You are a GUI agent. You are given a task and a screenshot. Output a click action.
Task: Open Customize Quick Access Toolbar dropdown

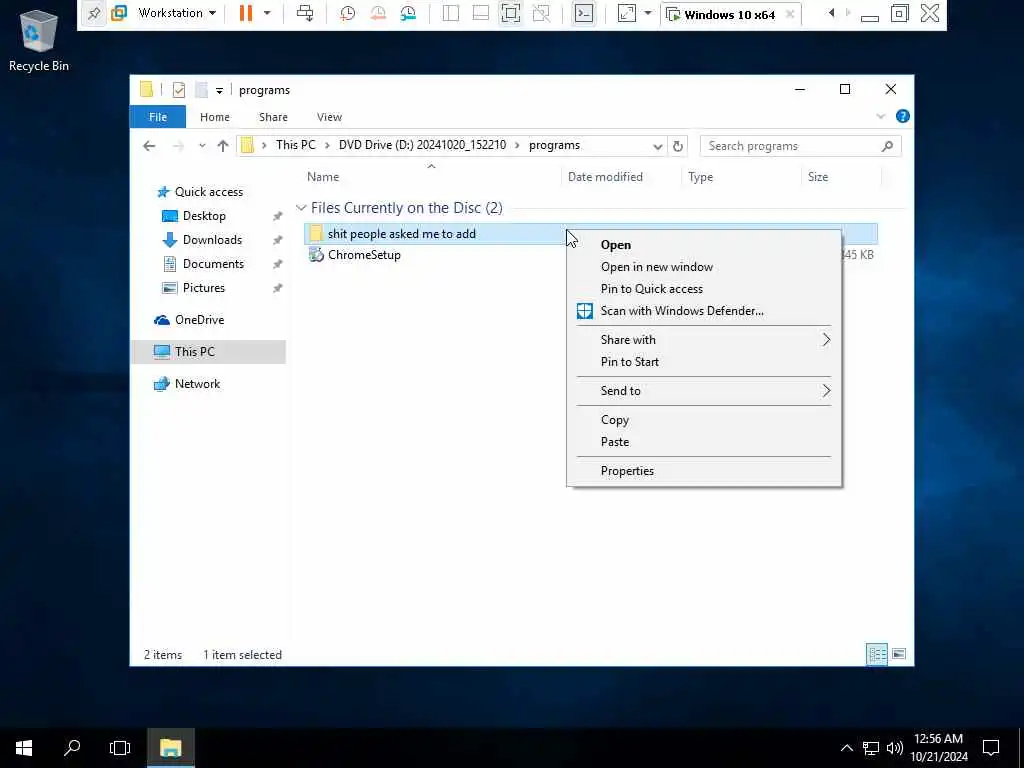click(219, 90)
